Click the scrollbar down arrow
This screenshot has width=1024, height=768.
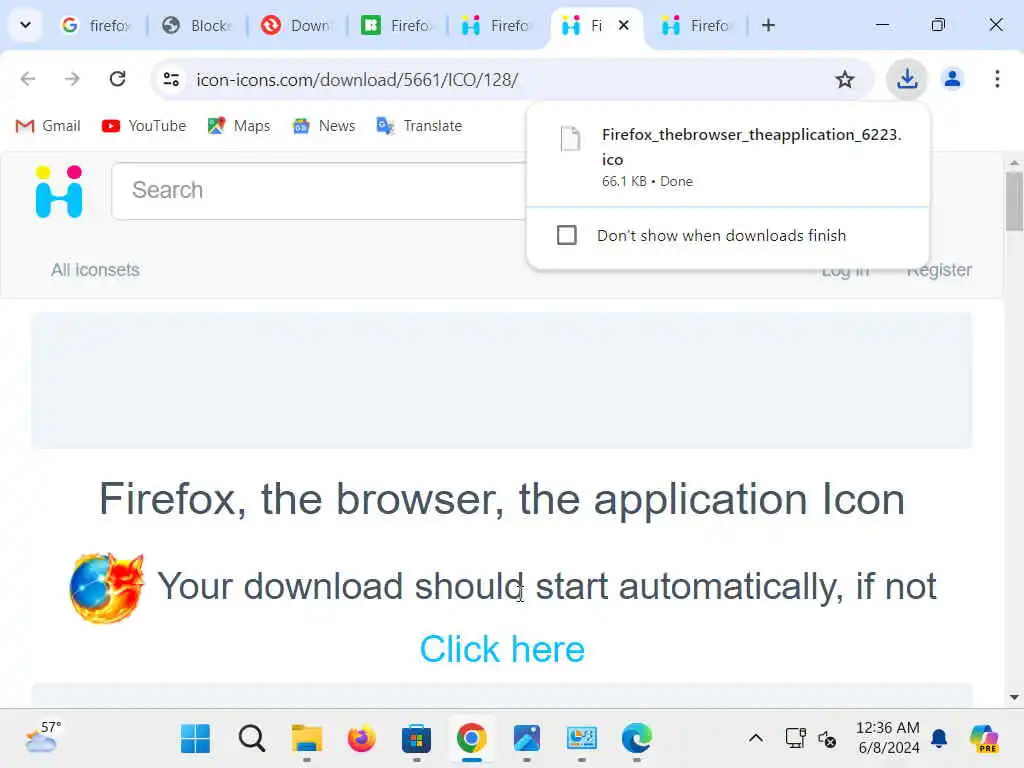point(1014,697)
